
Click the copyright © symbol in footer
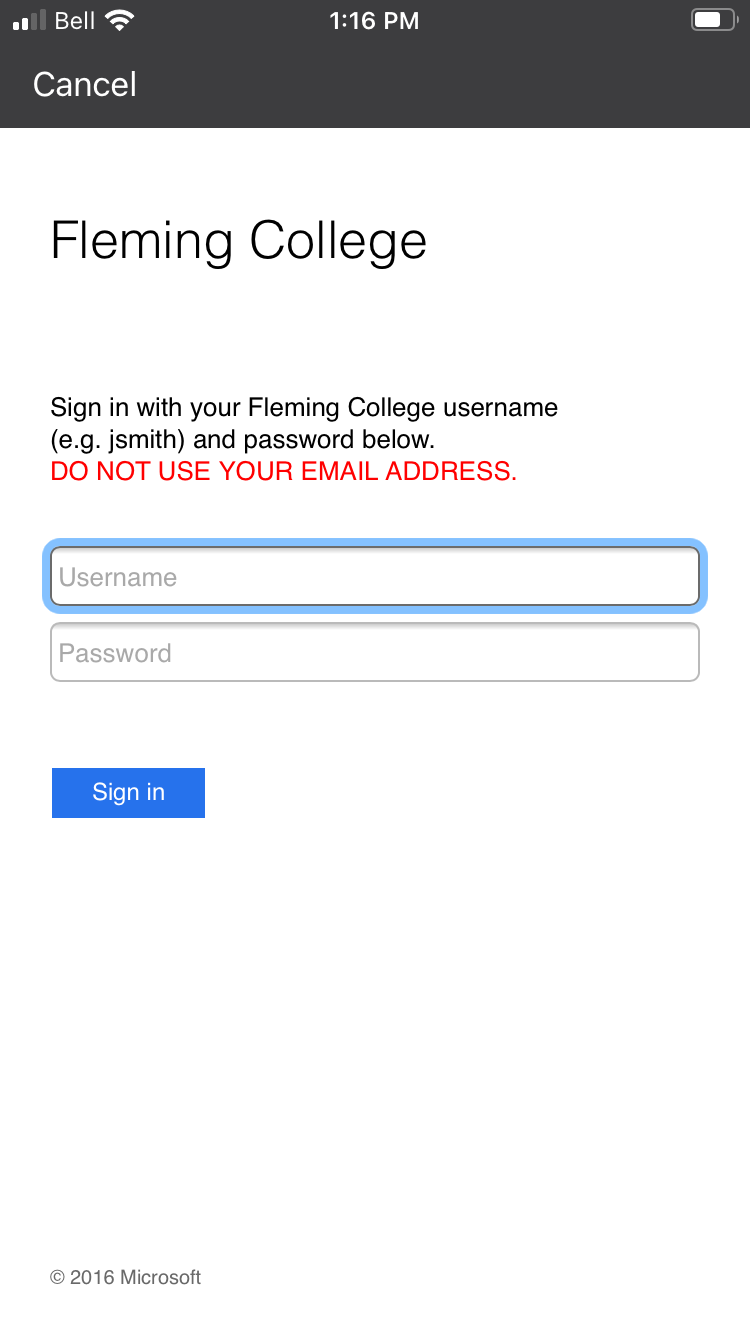(x=58, y=1277)
